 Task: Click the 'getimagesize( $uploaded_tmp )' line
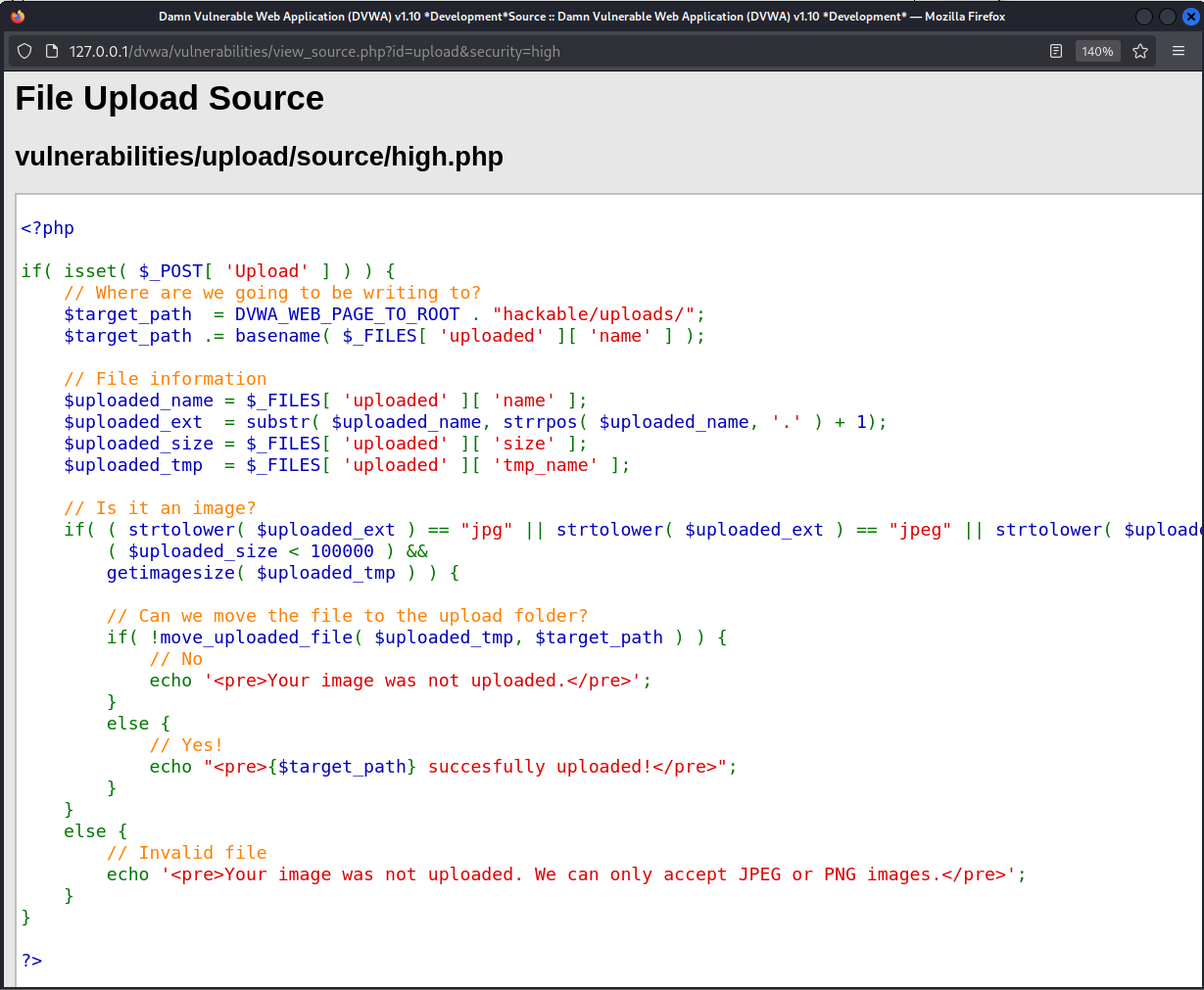[282, 573]
